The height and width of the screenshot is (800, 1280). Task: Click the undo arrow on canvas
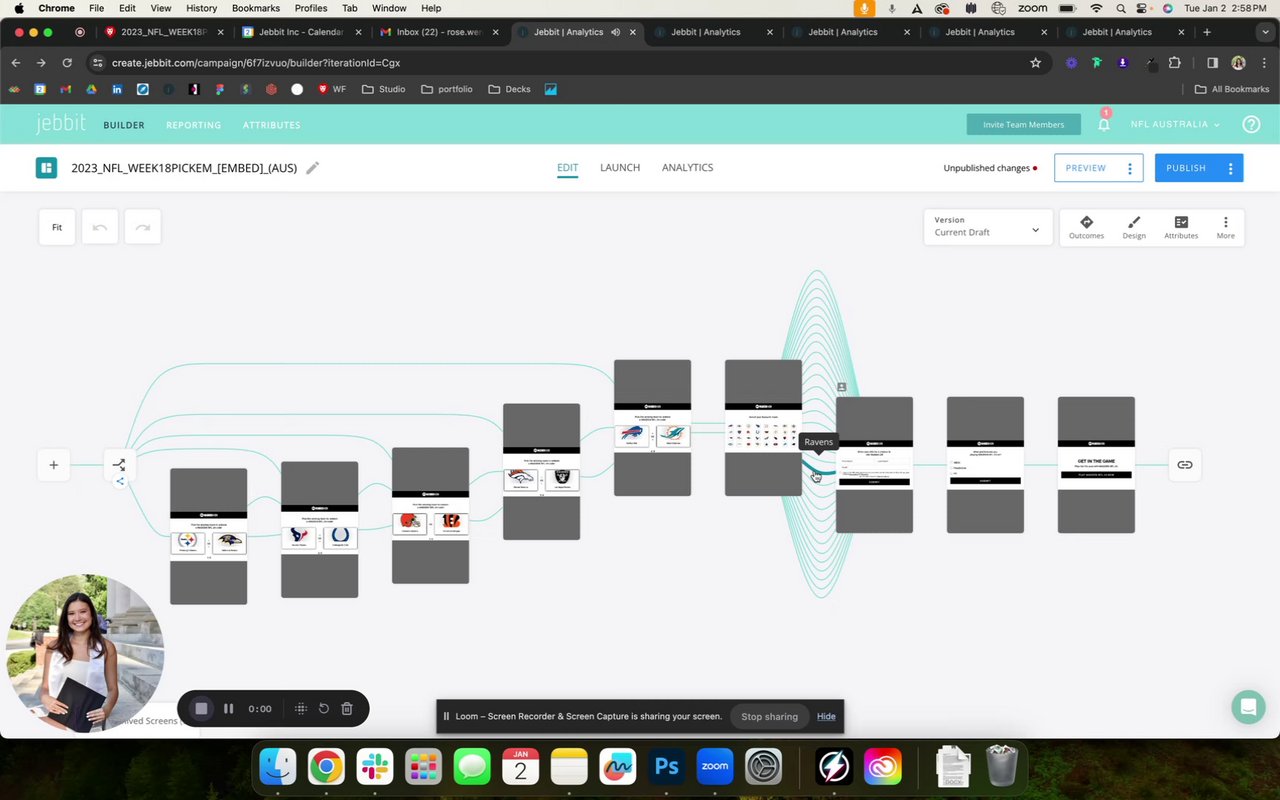[100, 227]
